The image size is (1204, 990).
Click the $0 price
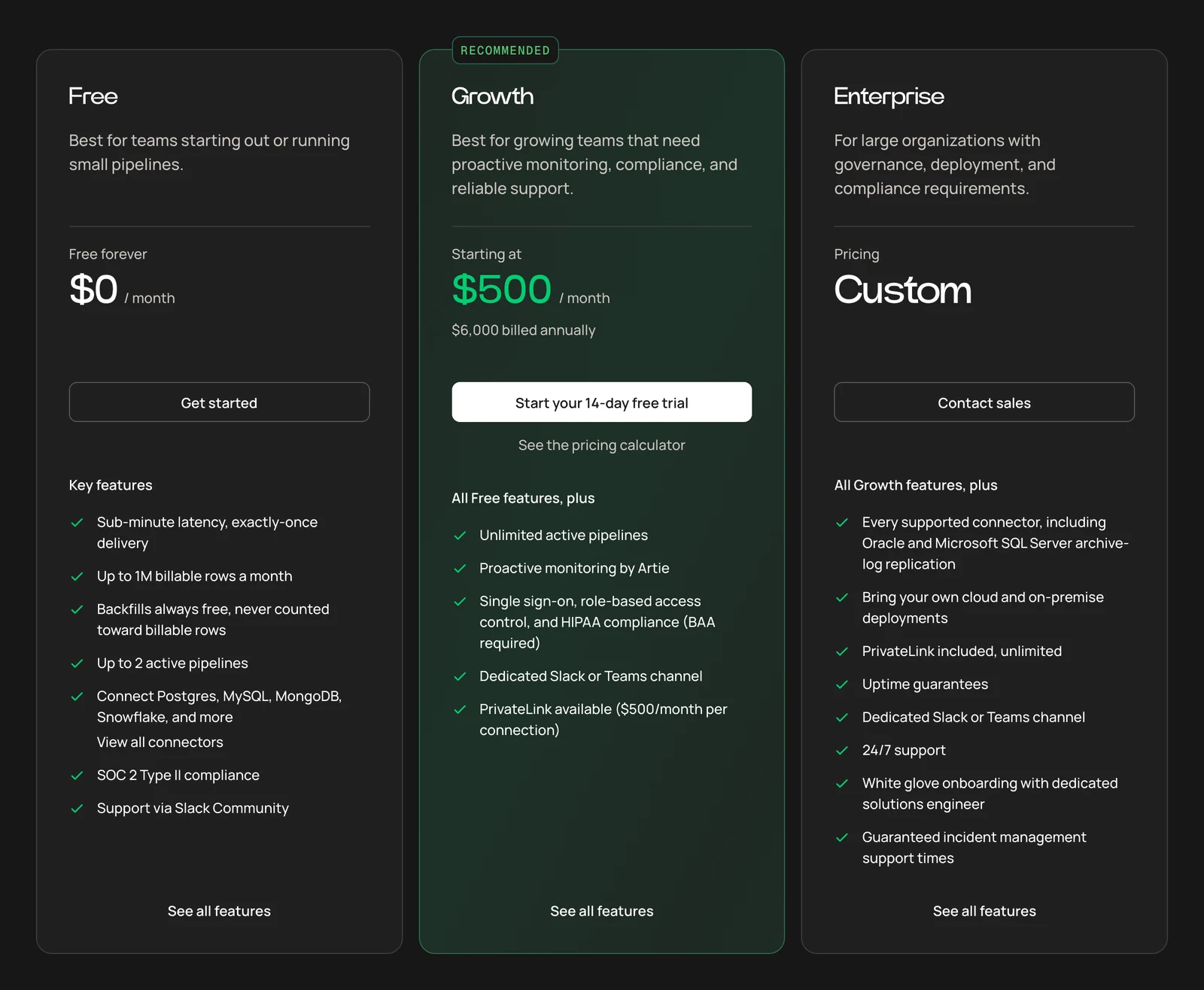tap(93, 290)
